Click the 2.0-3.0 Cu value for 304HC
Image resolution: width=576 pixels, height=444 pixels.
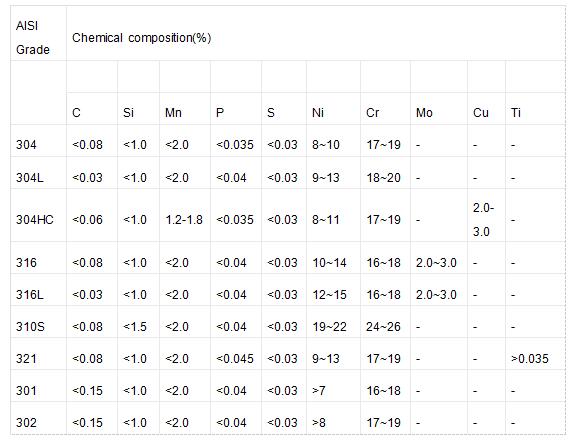(483, 220)
